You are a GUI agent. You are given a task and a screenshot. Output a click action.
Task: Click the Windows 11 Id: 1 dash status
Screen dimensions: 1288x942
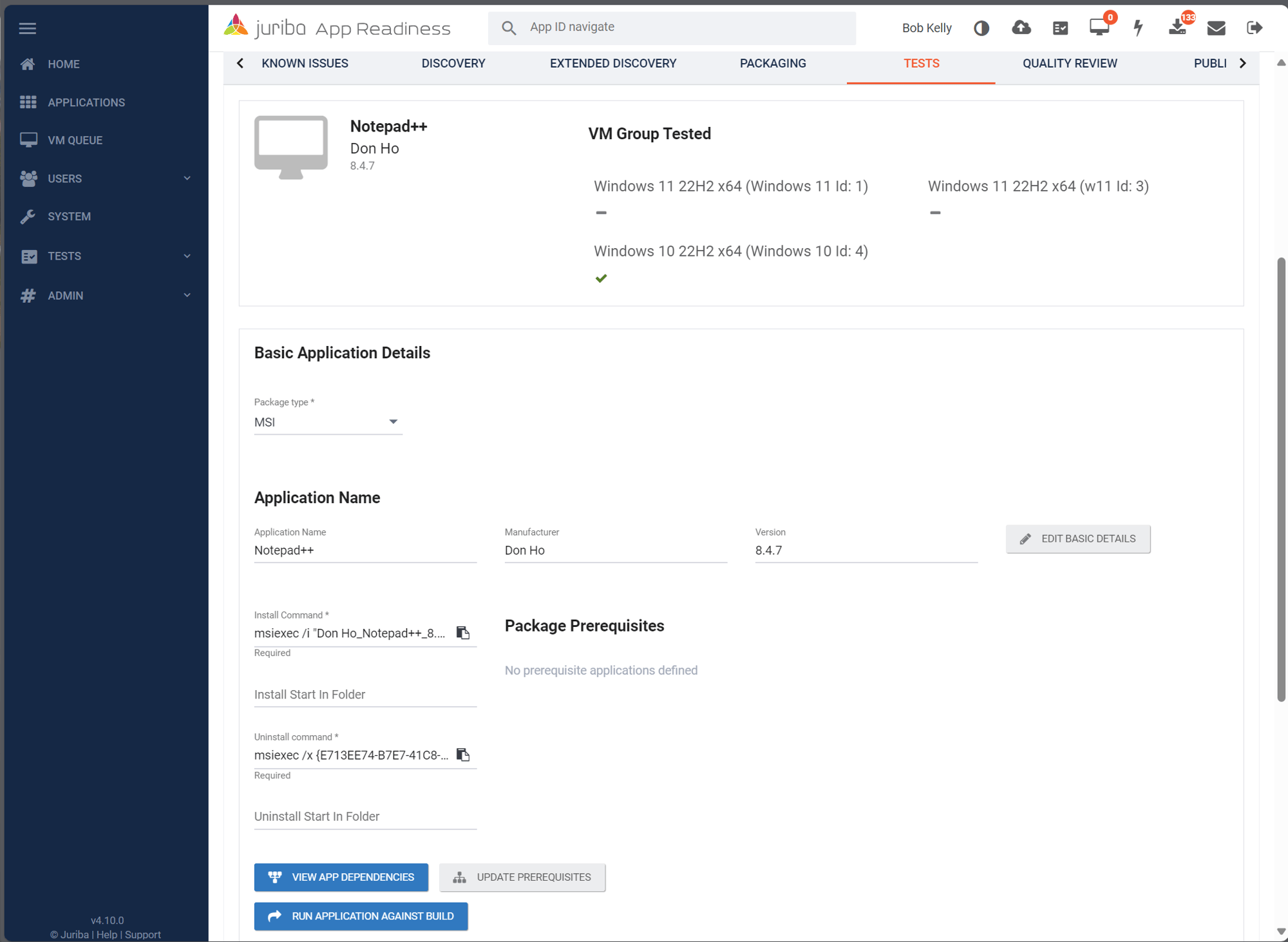601,213
